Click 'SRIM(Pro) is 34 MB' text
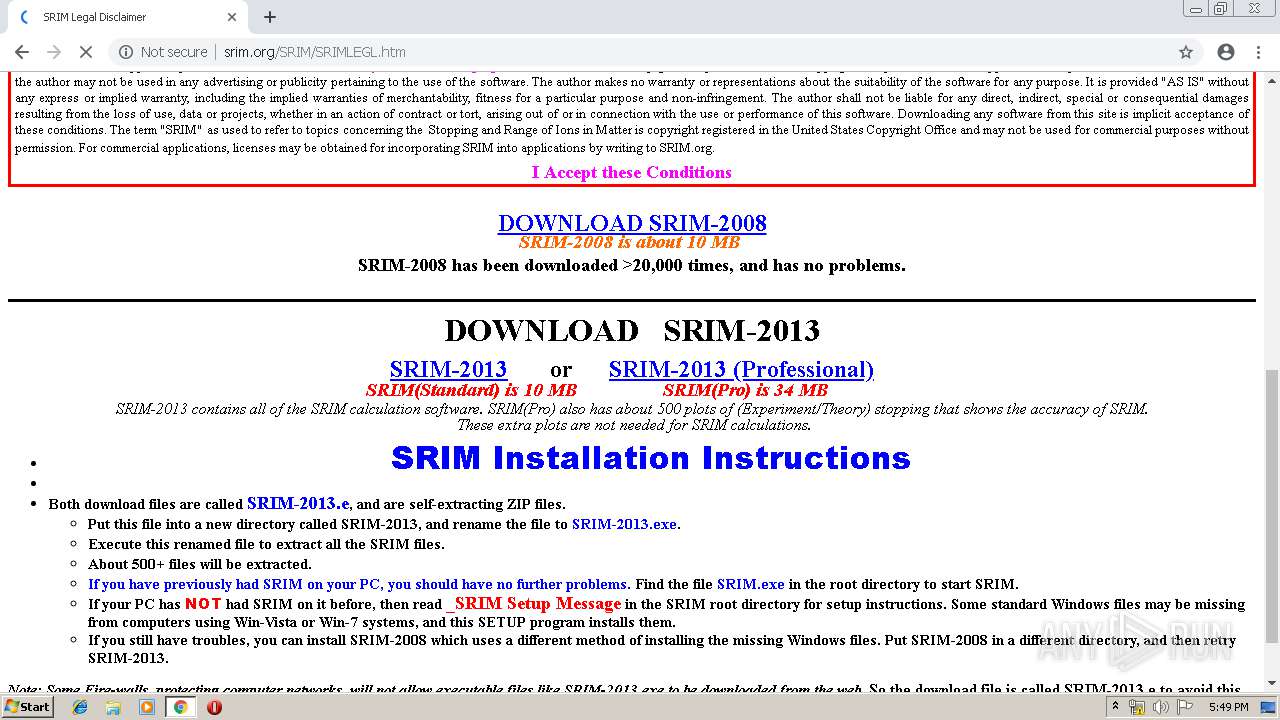This screenshot has height=720, width=1280. [x=745, y=390]
